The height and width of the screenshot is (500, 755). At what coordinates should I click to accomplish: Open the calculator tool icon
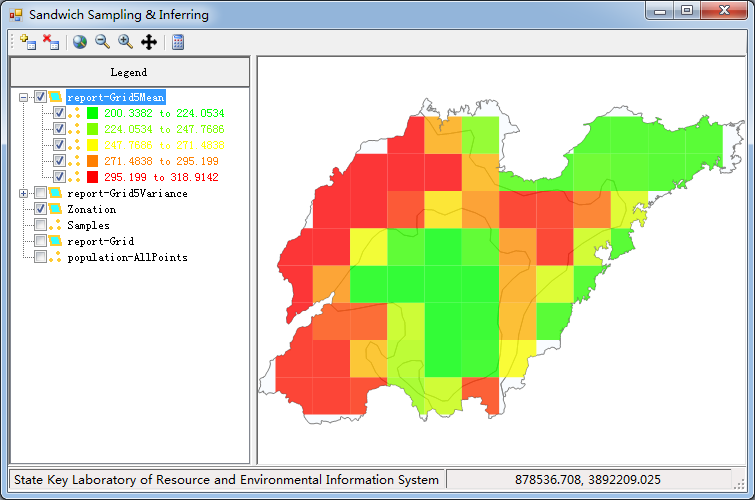tap(178, 42)
